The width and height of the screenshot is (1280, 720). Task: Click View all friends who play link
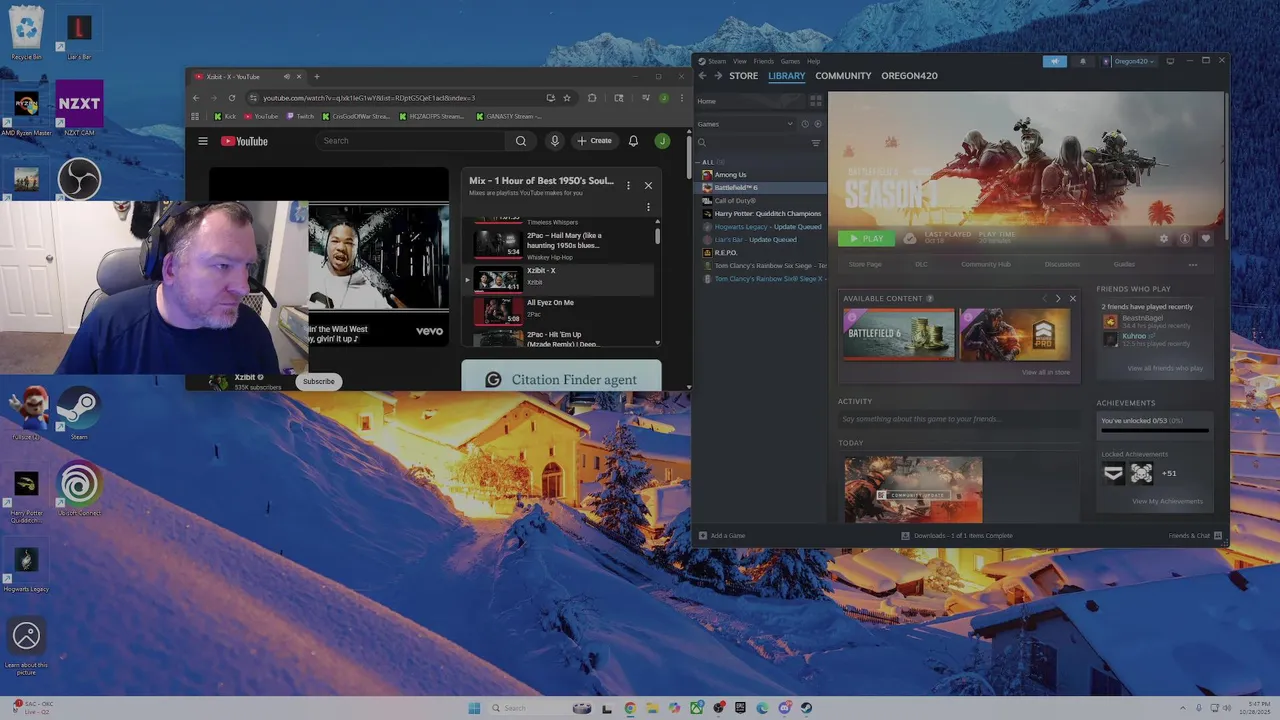point(1165,368)
